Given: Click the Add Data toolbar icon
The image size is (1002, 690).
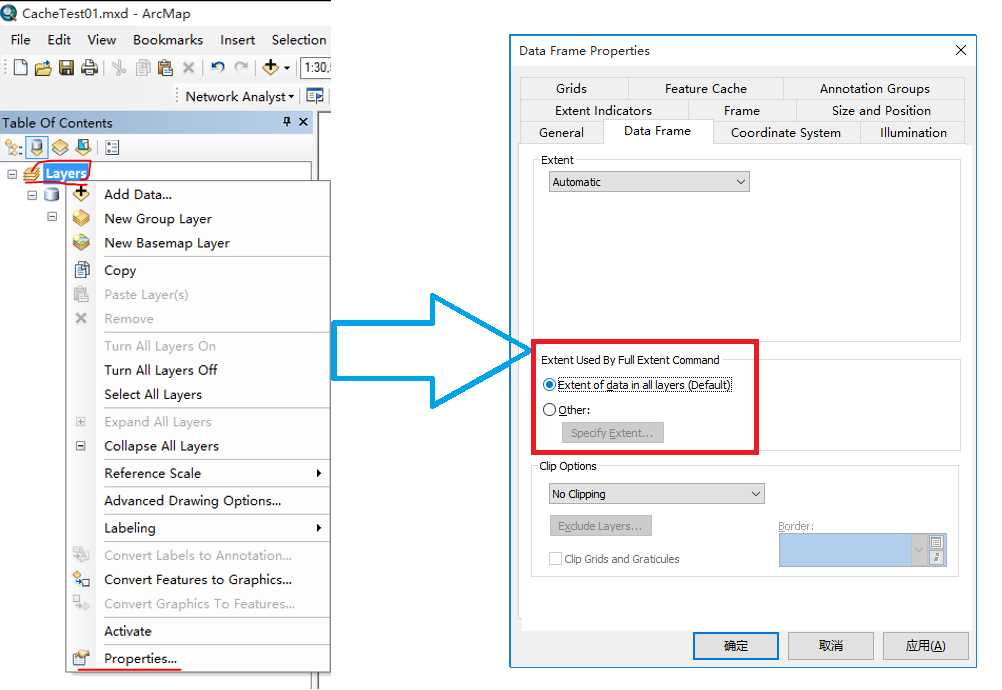Looking at the screenshot, I should (x=270, y=67).
